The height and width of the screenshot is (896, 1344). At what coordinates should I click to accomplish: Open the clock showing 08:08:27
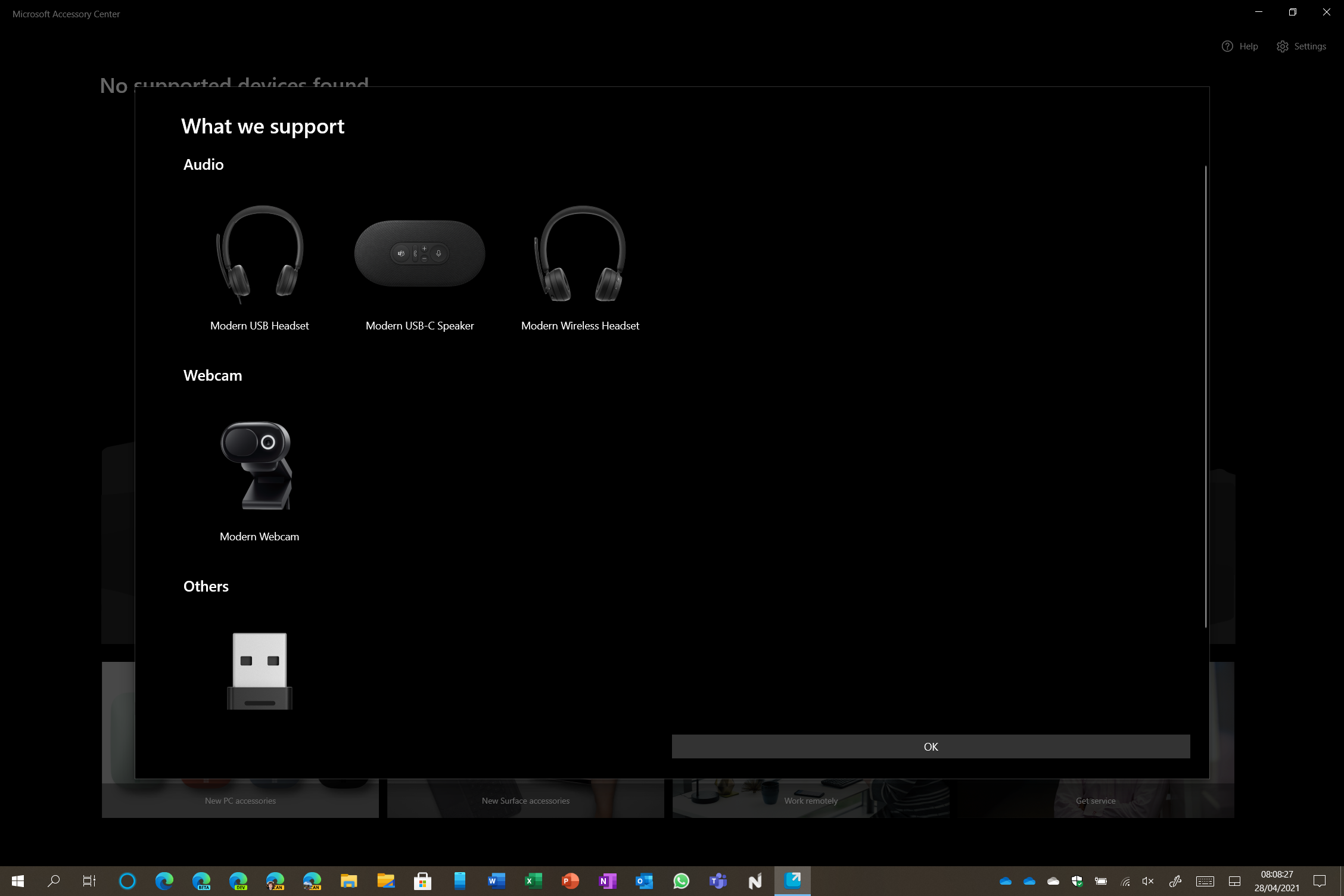1277,881
